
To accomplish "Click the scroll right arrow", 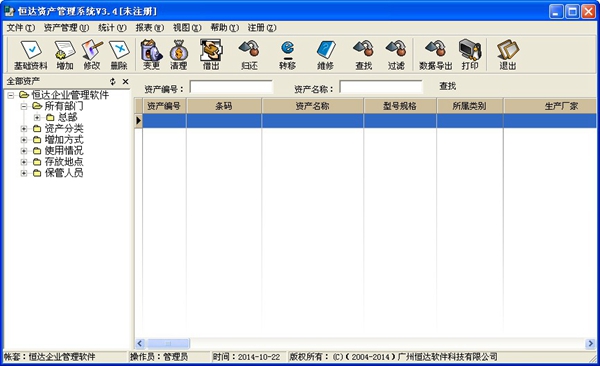I will click(x=590, y=343).
